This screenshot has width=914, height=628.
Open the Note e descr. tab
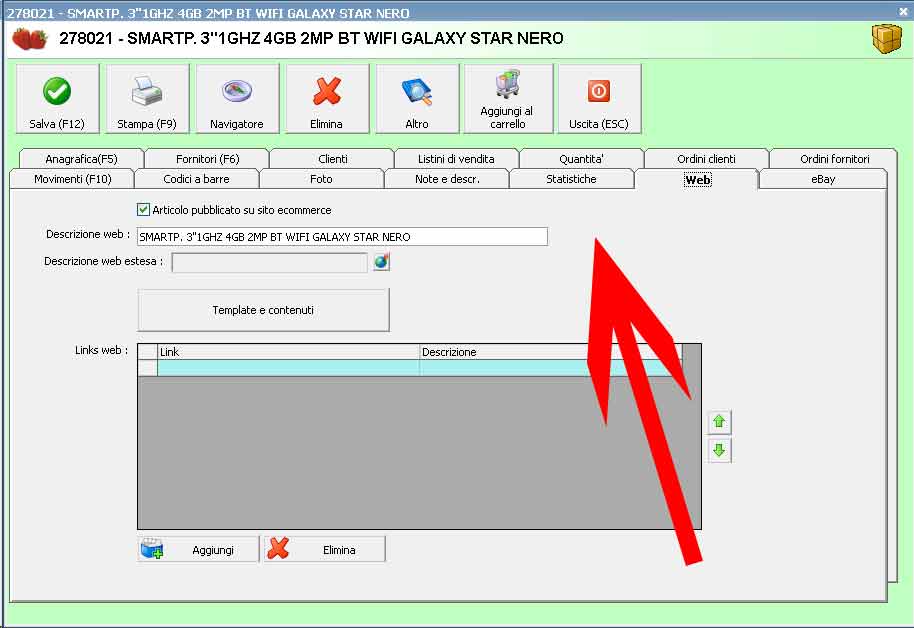tap(447, 179)
